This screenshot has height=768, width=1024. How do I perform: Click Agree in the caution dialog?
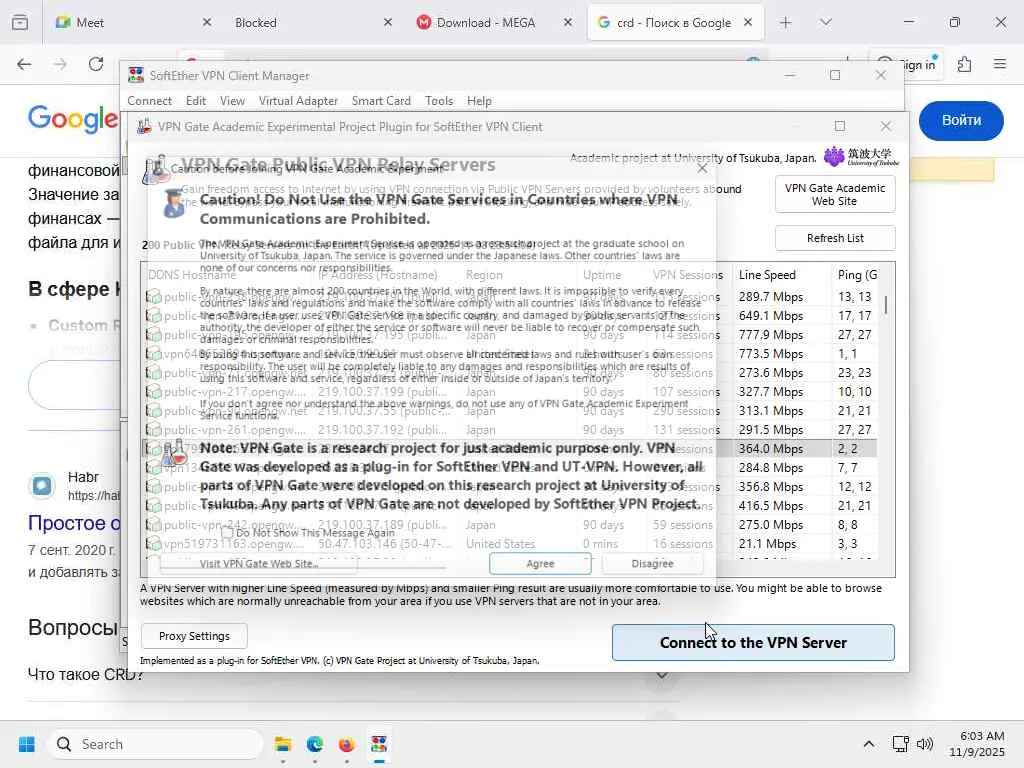pos(540,564)
